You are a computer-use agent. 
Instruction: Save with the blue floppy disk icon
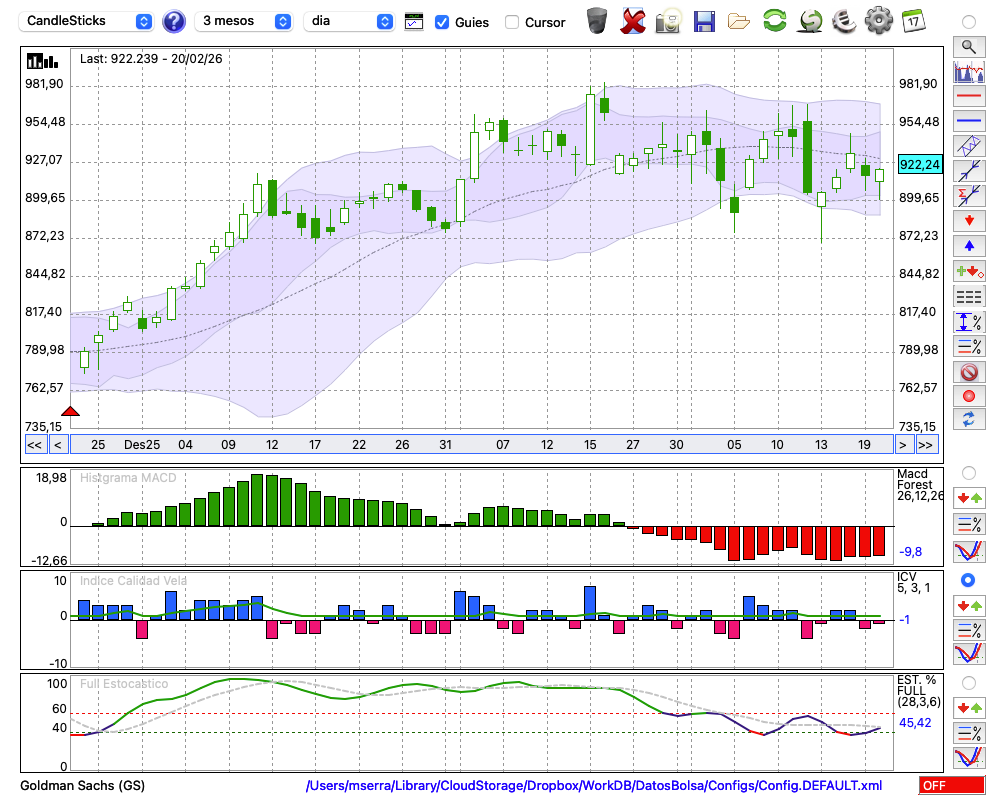(x=704, y=22)
